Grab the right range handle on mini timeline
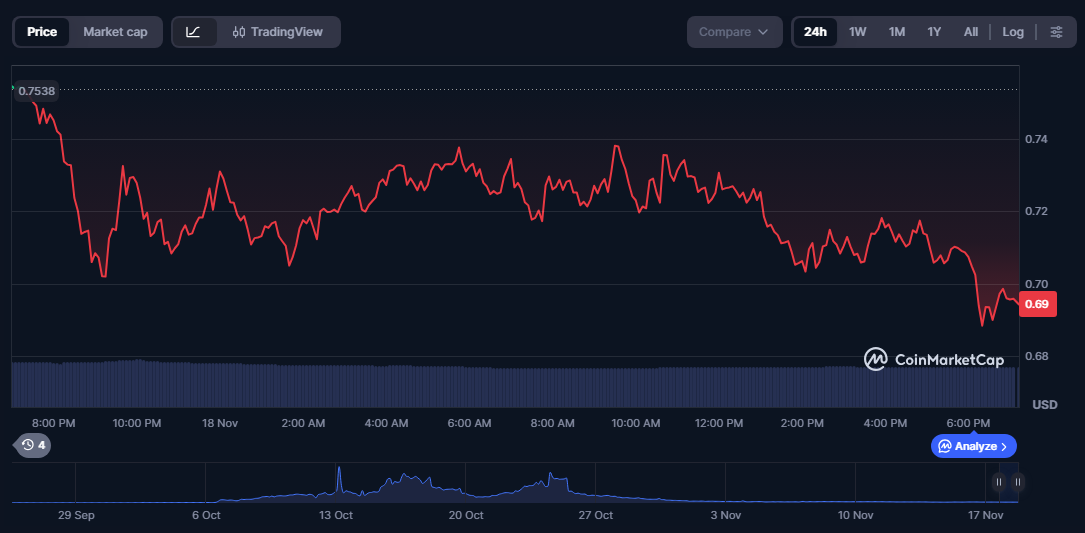Viewport: 1085px width, 533px height. point(1017,482)
